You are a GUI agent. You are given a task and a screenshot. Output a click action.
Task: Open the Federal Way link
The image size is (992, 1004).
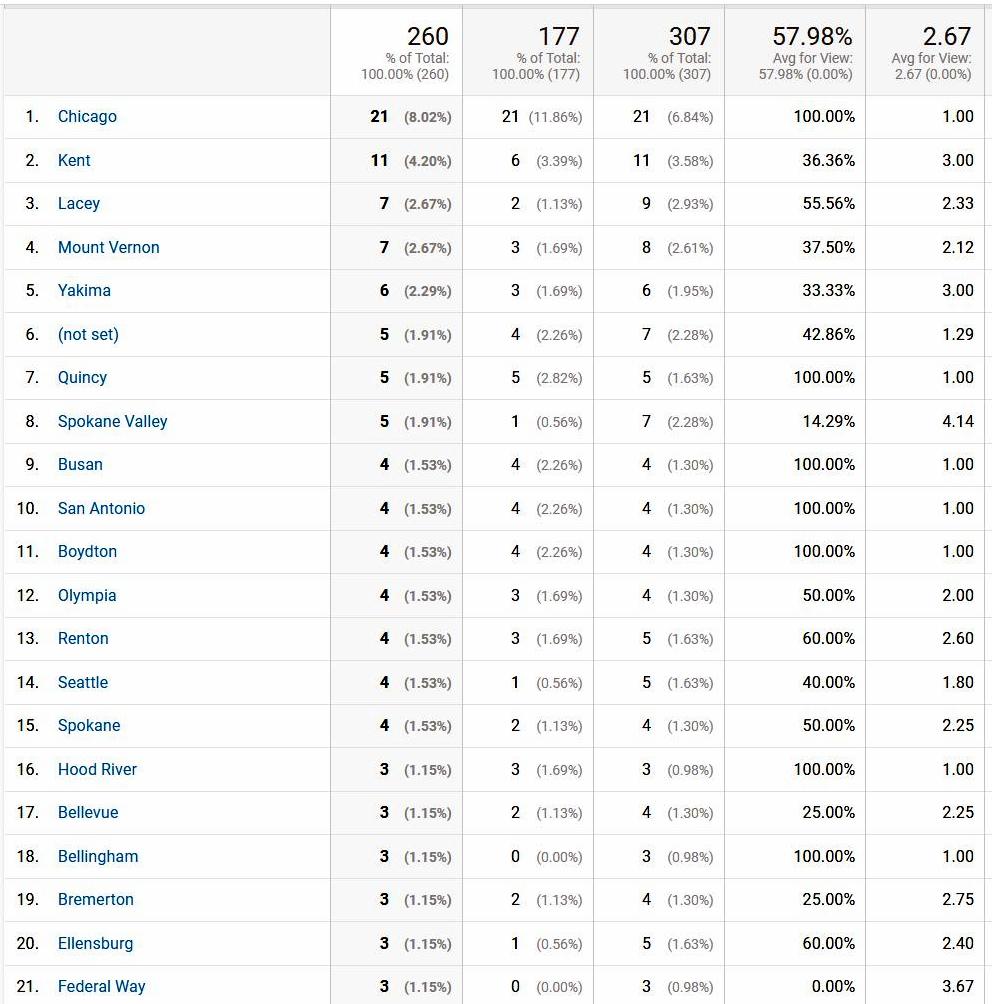coord(101,987)
